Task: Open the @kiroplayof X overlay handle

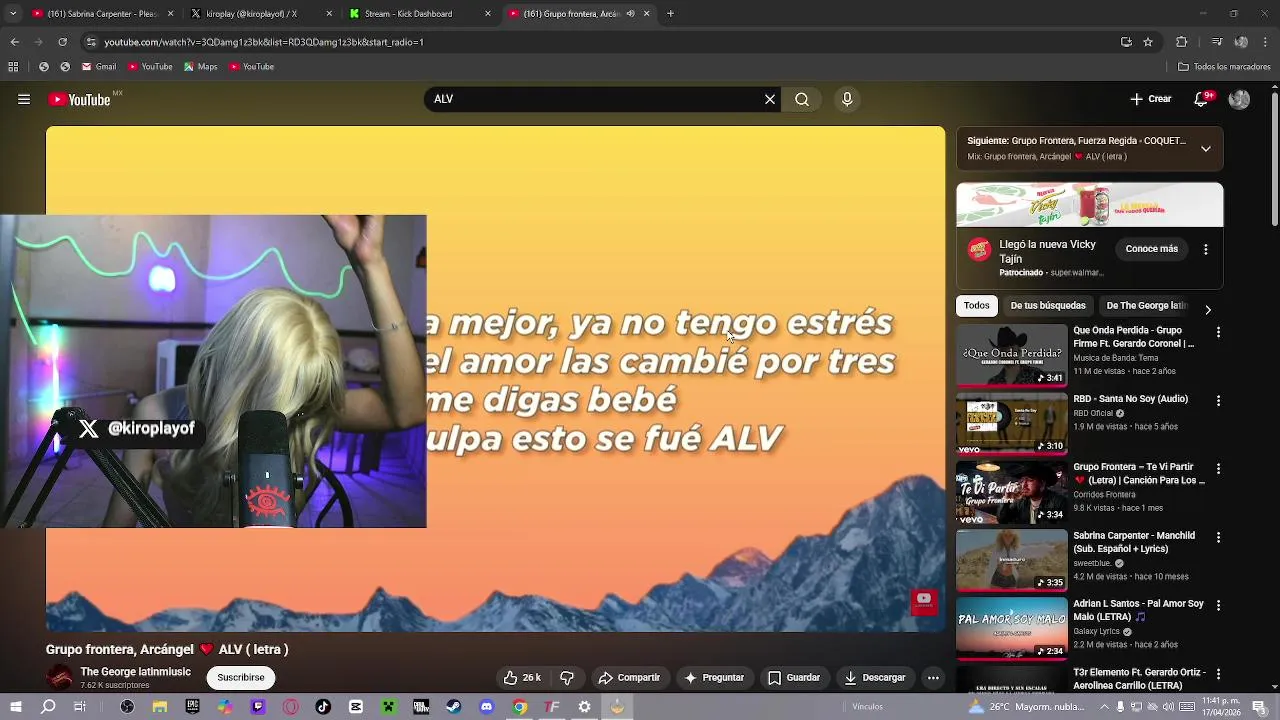Action: coord(137,429)
